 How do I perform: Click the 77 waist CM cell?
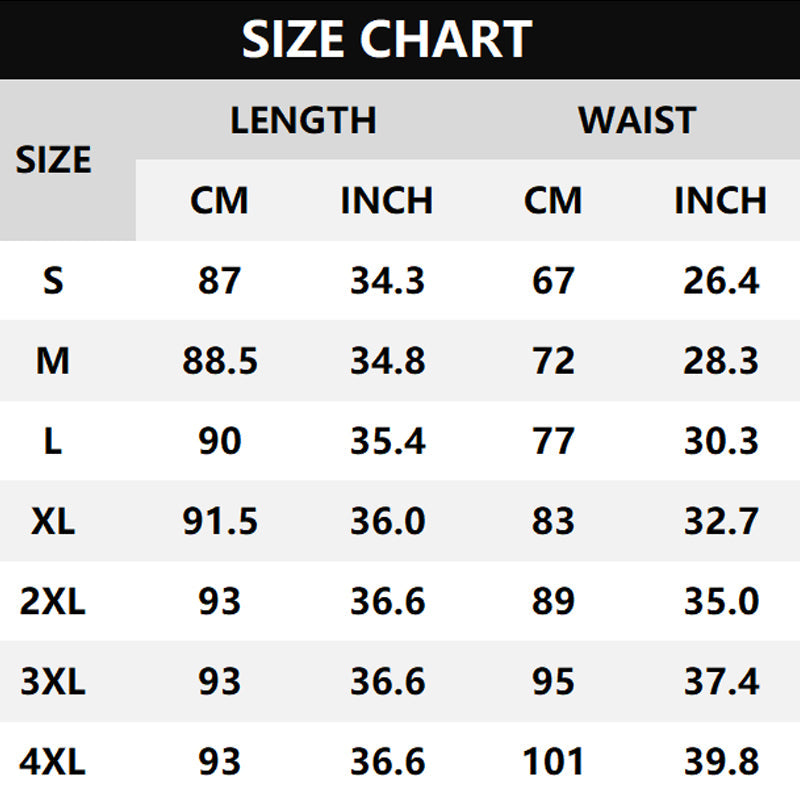[x=553, y=441]
